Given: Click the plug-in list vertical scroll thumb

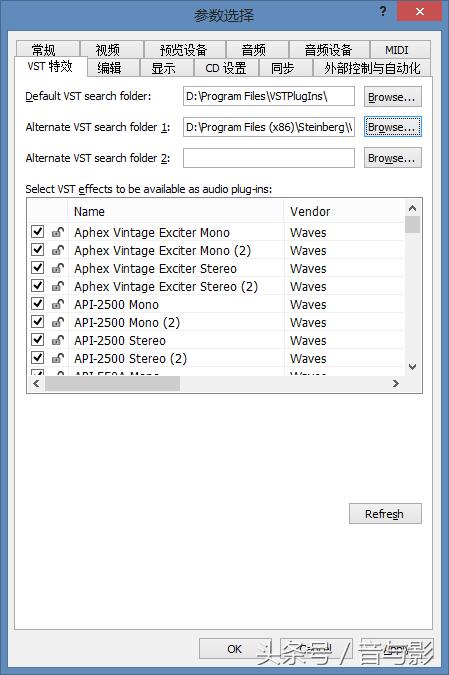Looking at the screenshot, I should [412, 225].
